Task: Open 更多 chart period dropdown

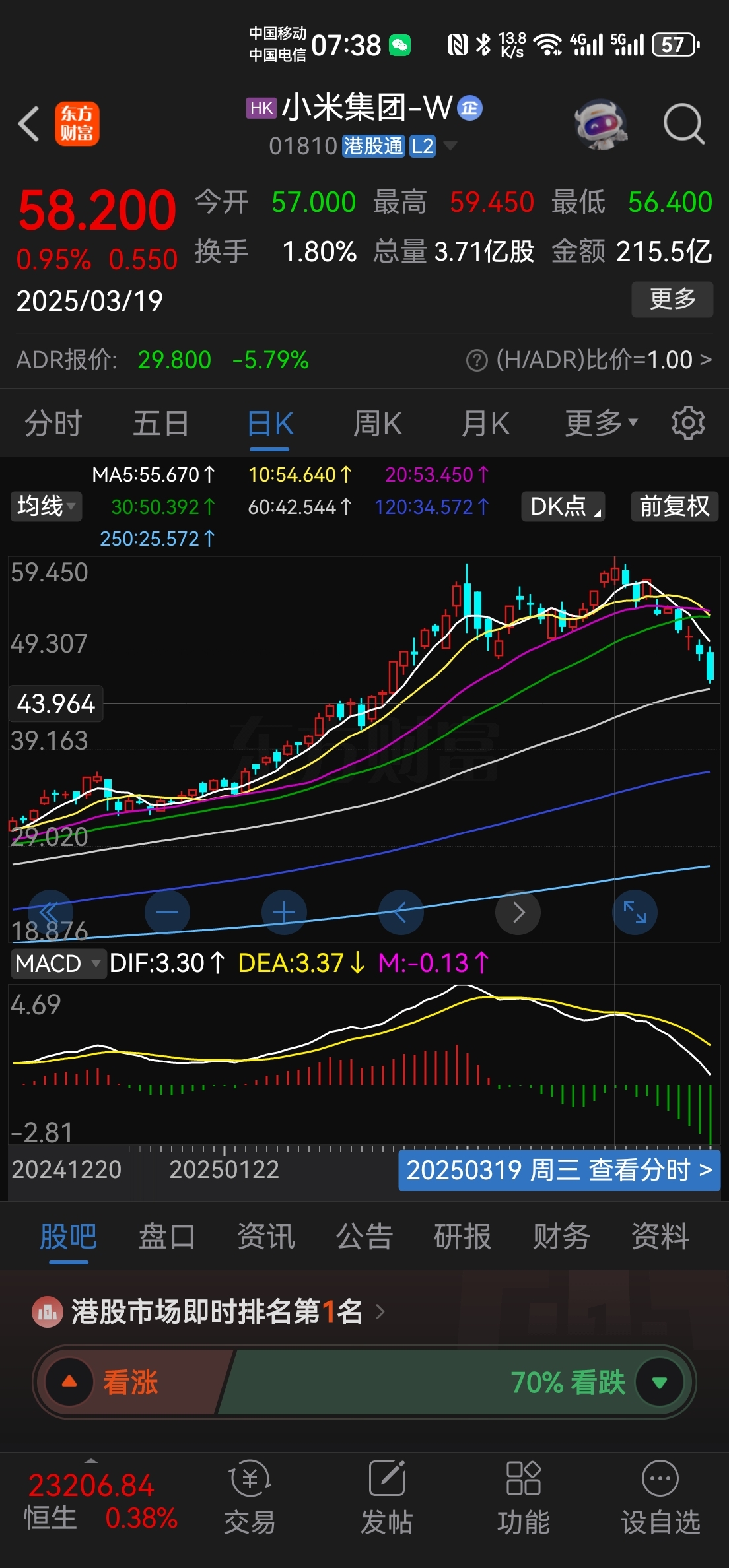Action: tap(602, 423)
